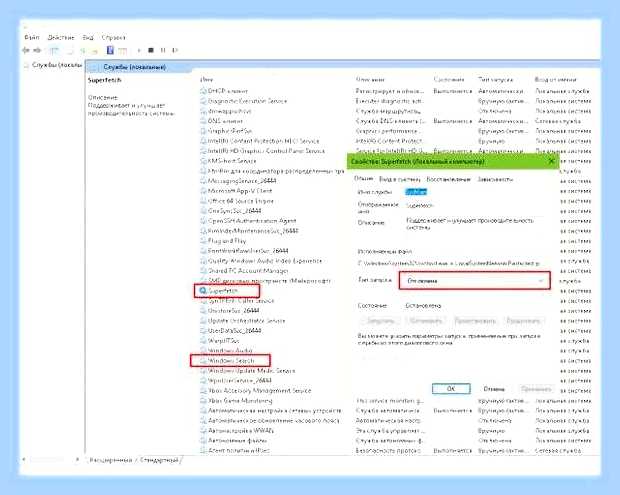Click the icon beside KMS-host Service

203,161
